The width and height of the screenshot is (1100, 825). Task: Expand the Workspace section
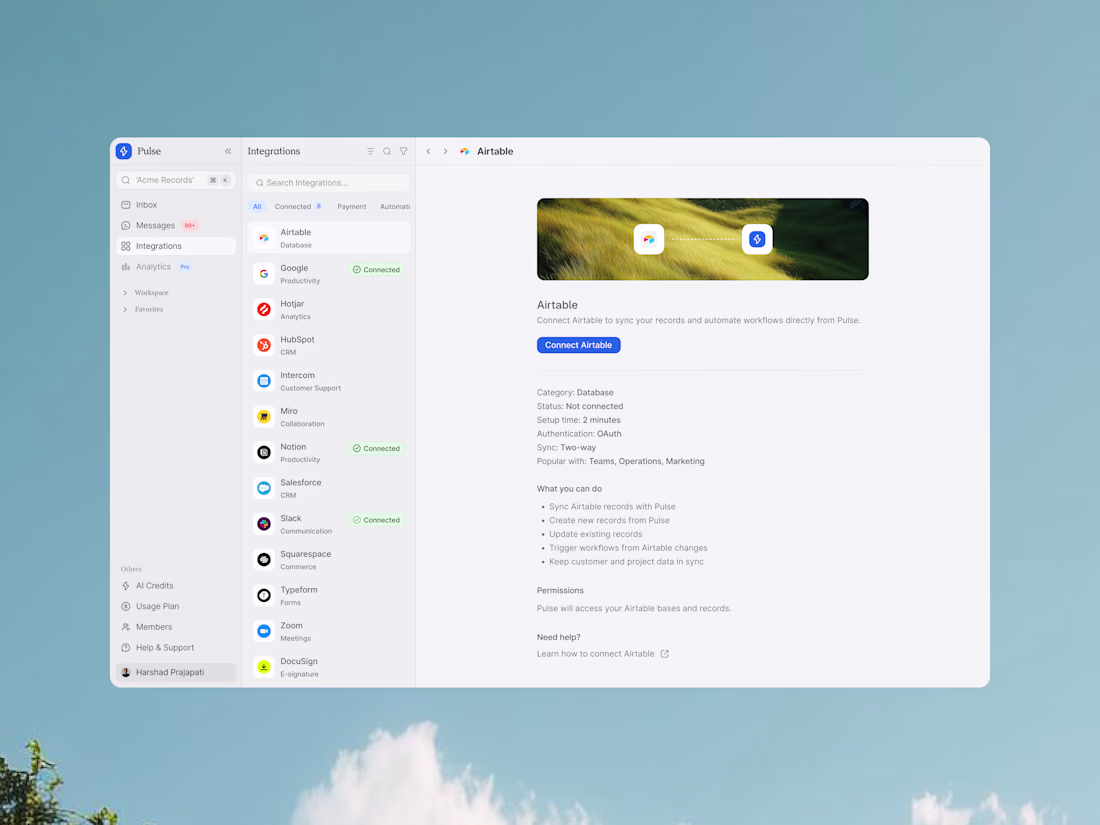click(x=146, y=293)
